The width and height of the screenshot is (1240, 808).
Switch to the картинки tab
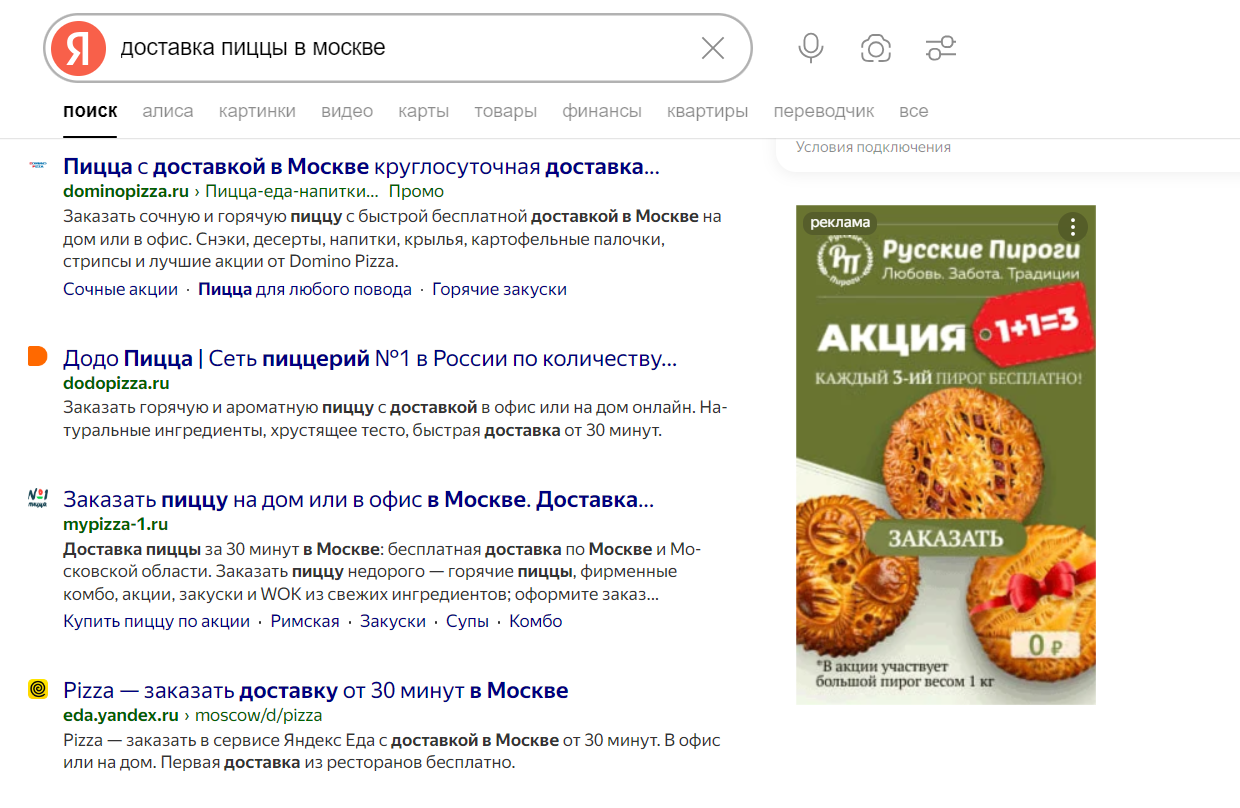pos(256,111)
